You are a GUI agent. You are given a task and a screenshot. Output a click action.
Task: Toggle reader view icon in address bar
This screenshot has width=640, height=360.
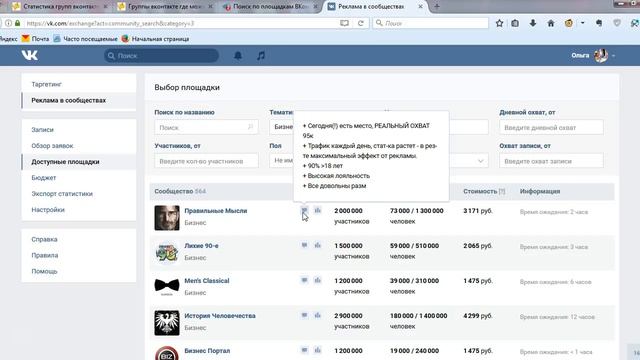coord(344,23)
